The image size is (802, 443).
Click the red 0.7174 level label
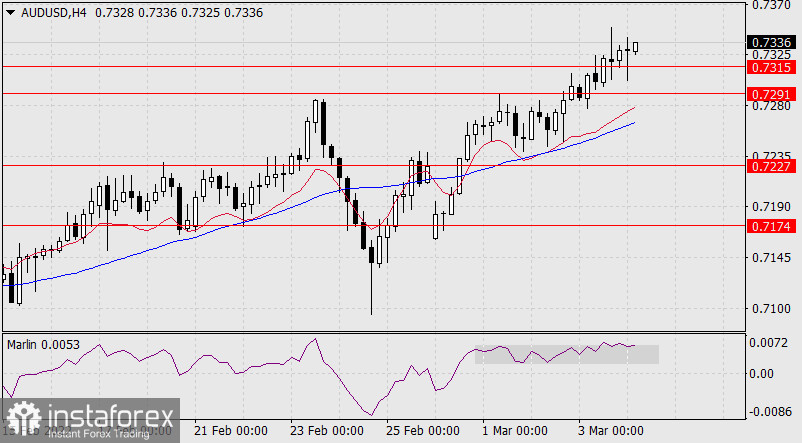point(771,226)
